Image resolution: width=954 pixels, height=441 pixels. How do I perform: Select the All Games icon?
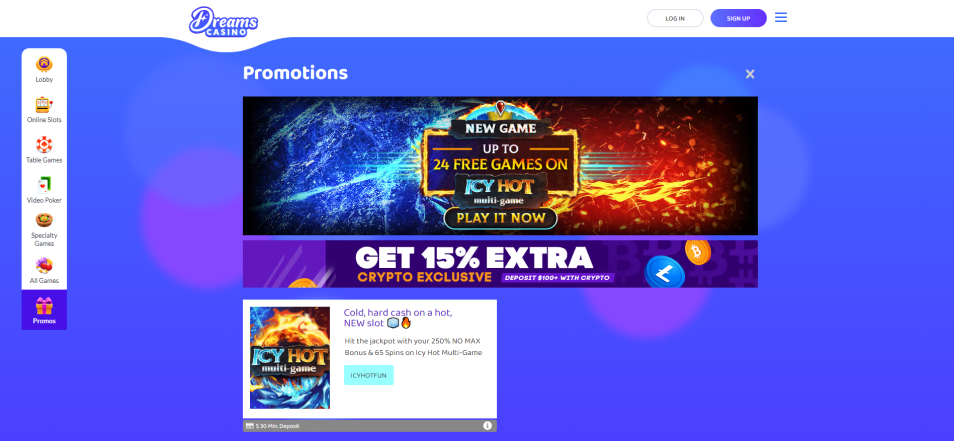point(44,266)
